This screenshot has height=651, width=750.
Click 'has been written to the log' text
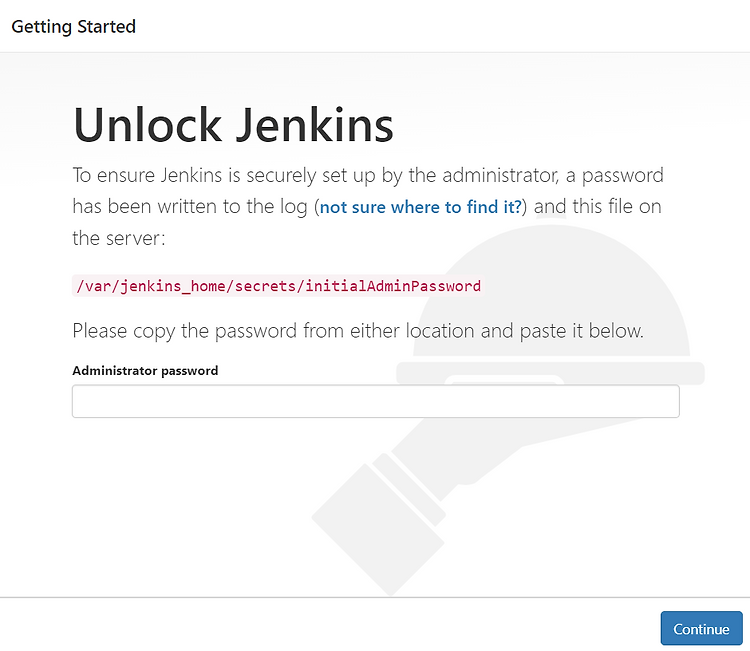pos(190,207)
